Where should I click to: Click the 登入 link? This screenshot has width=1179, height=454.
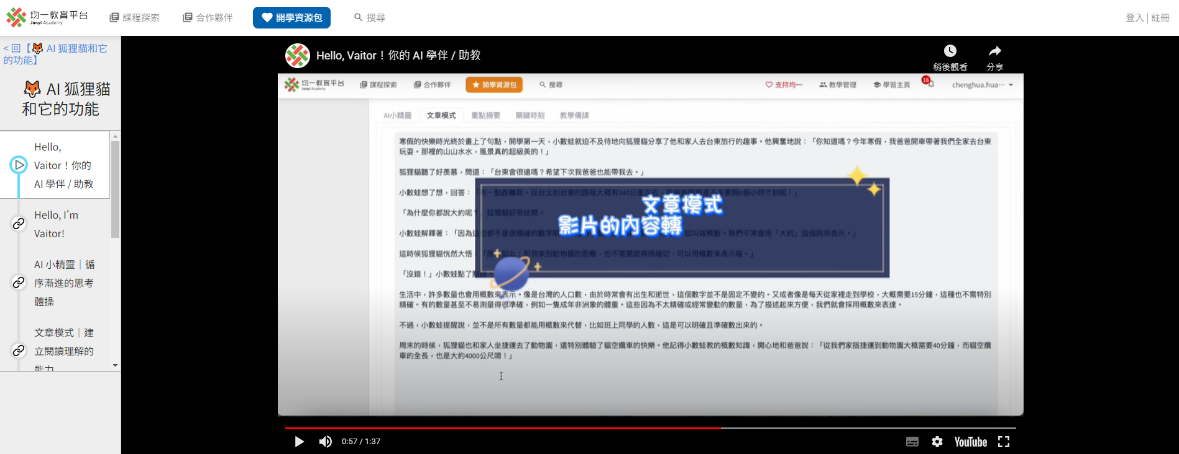(x=1135, y=17)
